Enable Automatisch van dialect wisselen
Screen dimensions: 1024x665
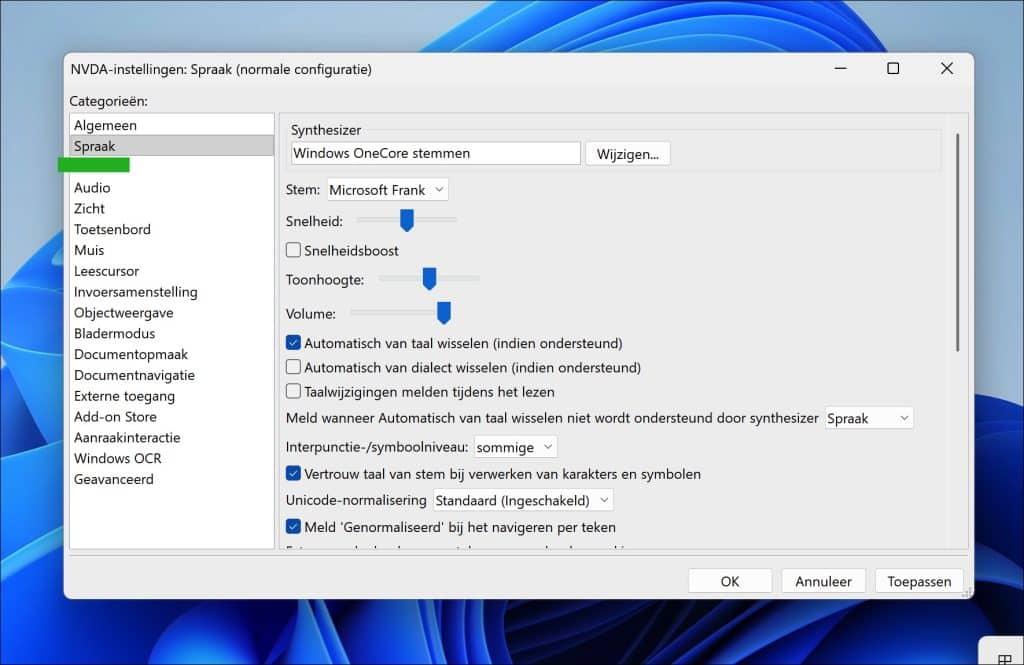pos(294,367)
